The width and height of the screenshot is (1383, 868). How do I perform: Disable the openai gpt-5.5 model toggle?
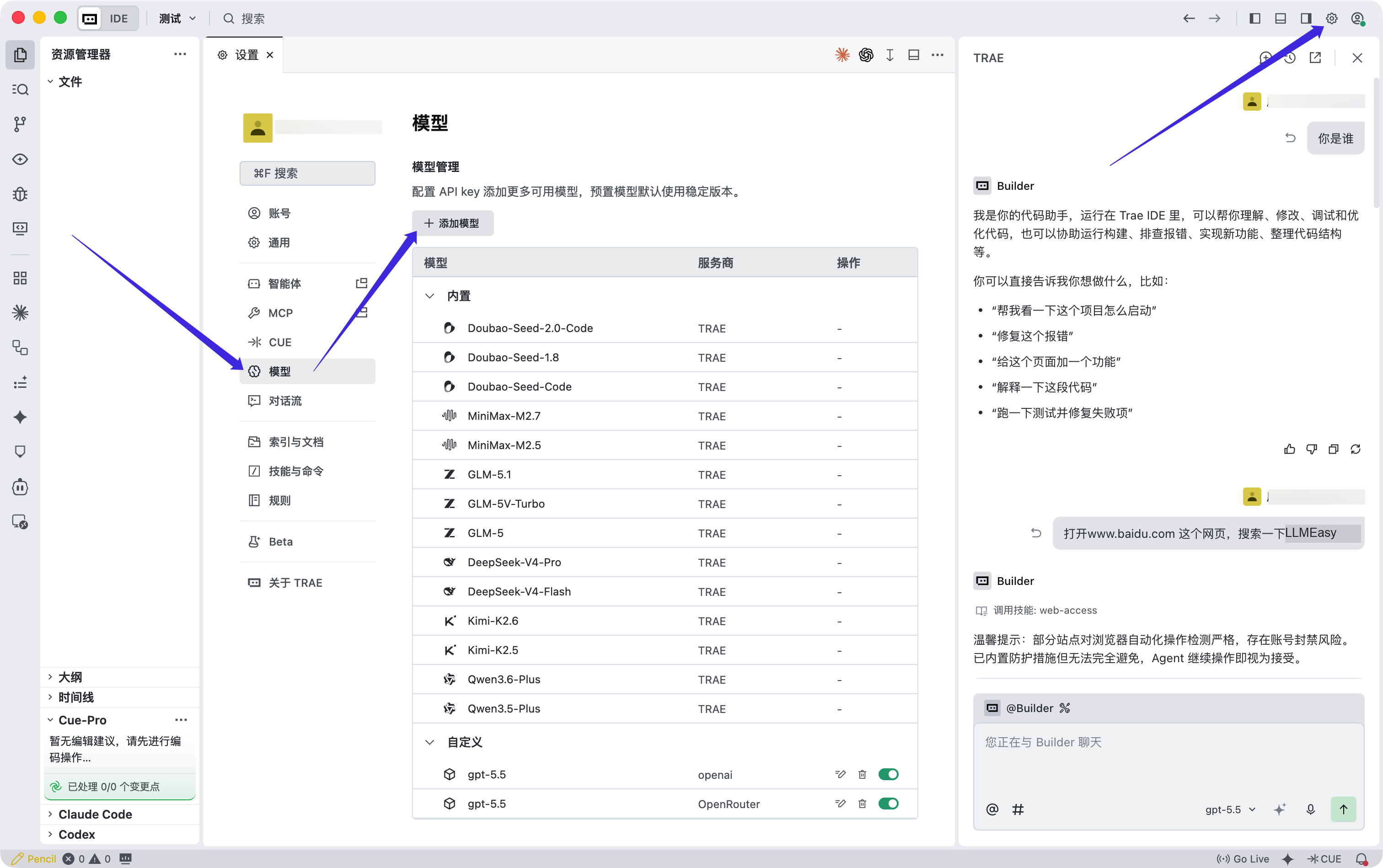(889, 774)
